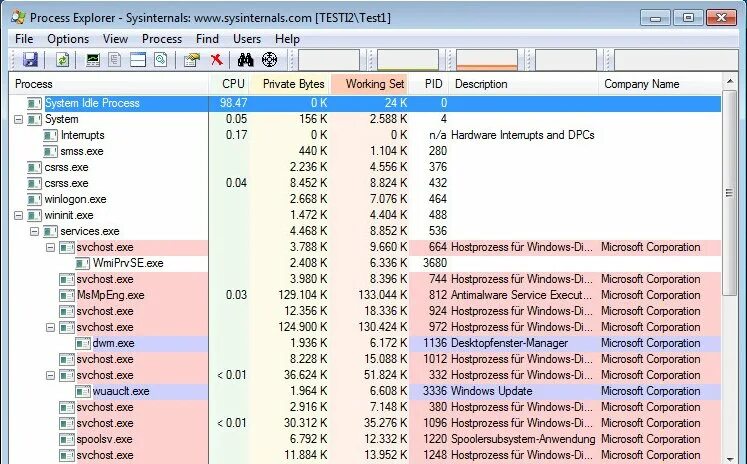
Task: Click the 130.424 K working set value
Action: tap(383, 327)
